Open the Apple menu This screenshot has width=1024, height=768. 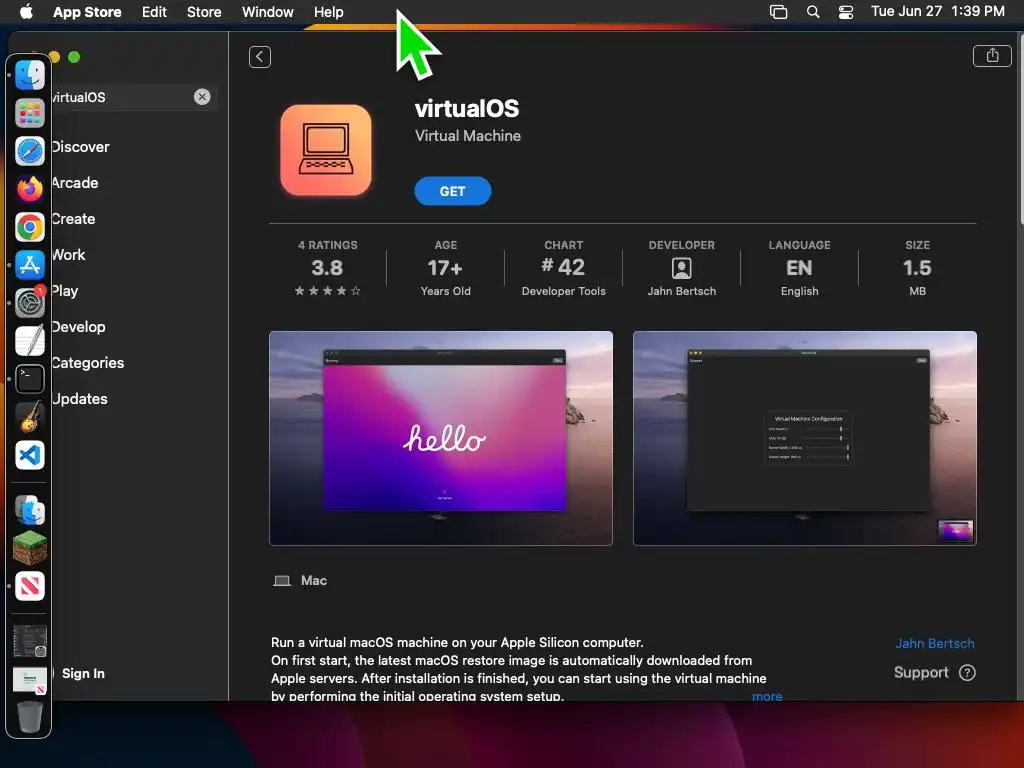pyautogui.click(x=26, y=12)
